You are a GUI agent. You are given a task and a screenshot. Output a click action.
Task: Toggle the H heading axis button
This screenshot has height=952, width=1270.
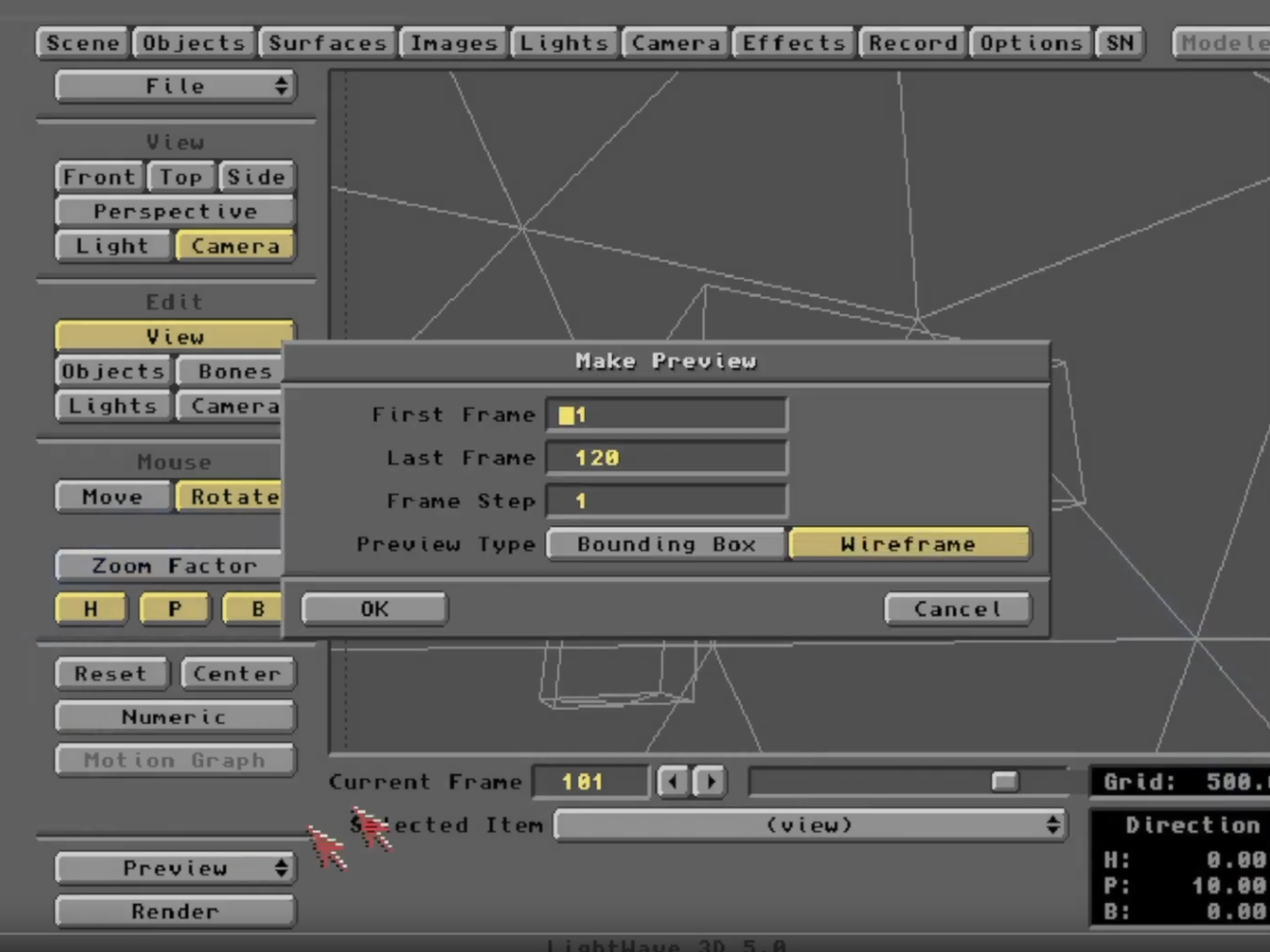(x=90, y=609)
